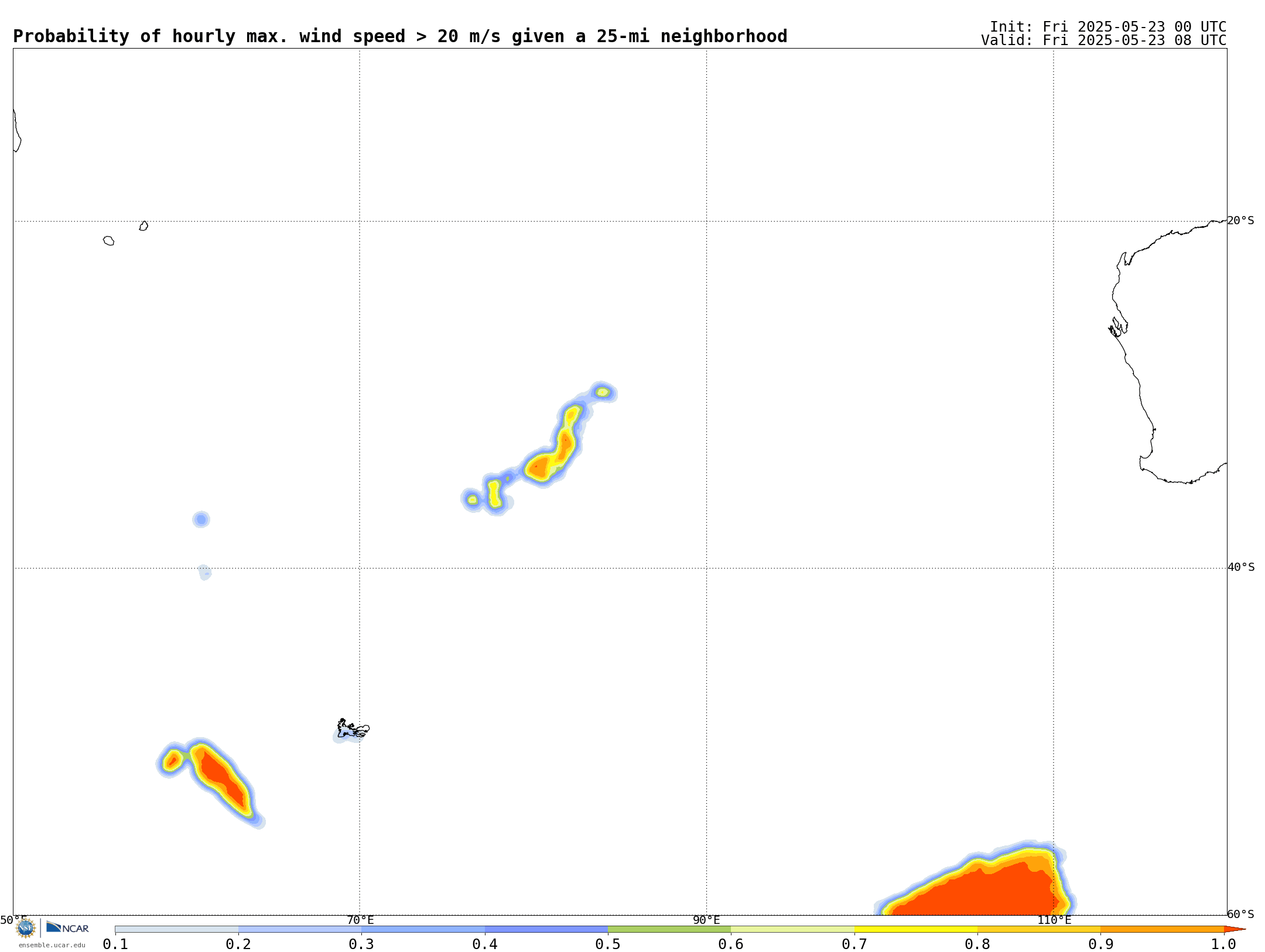Click the Mauritius island outline near 20°S
Viewport: 1265px width, 952px height.
[143, 226]
